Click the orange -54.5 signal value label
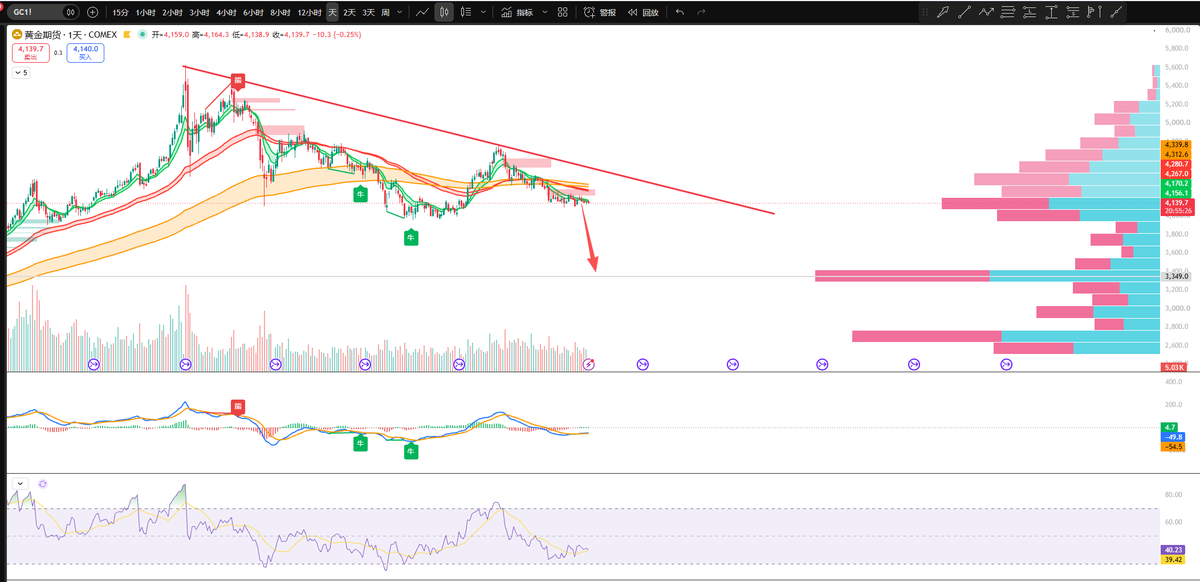 click(x=1172, y=447)
